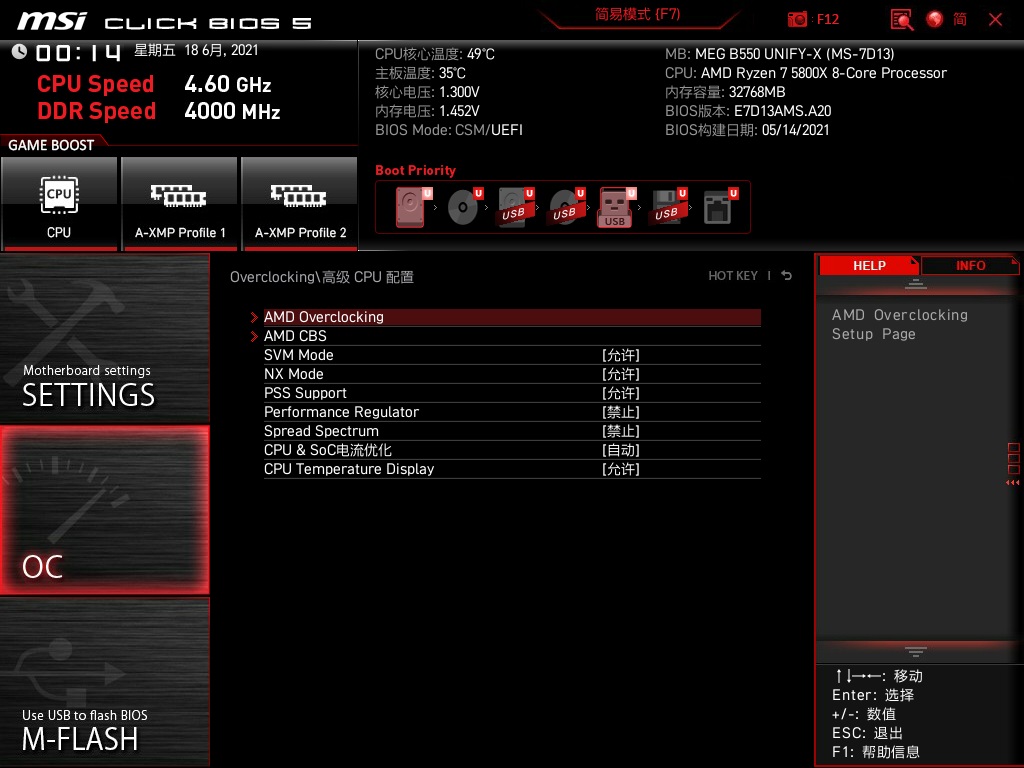Open M-FLASH to flash BIOS

pyautogui.click(x=104, y=682)
